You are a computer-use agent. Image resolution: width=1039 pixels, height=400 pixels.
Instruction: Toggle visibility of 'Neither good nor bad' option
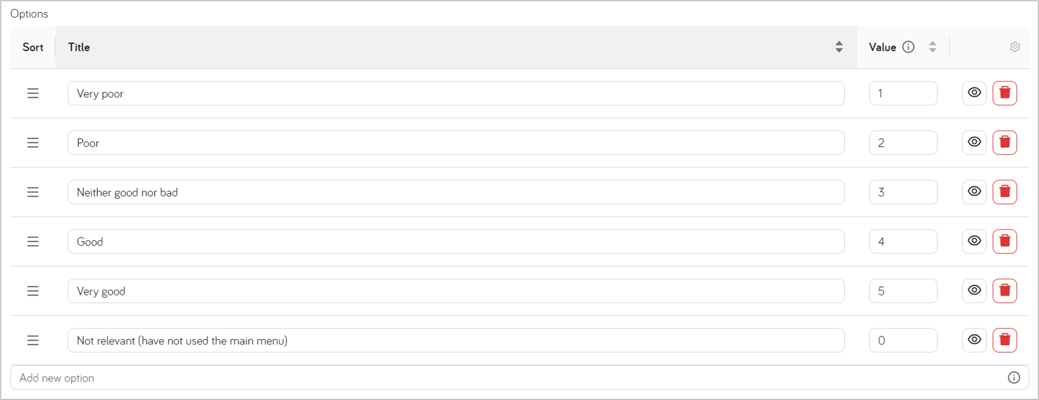974,192
